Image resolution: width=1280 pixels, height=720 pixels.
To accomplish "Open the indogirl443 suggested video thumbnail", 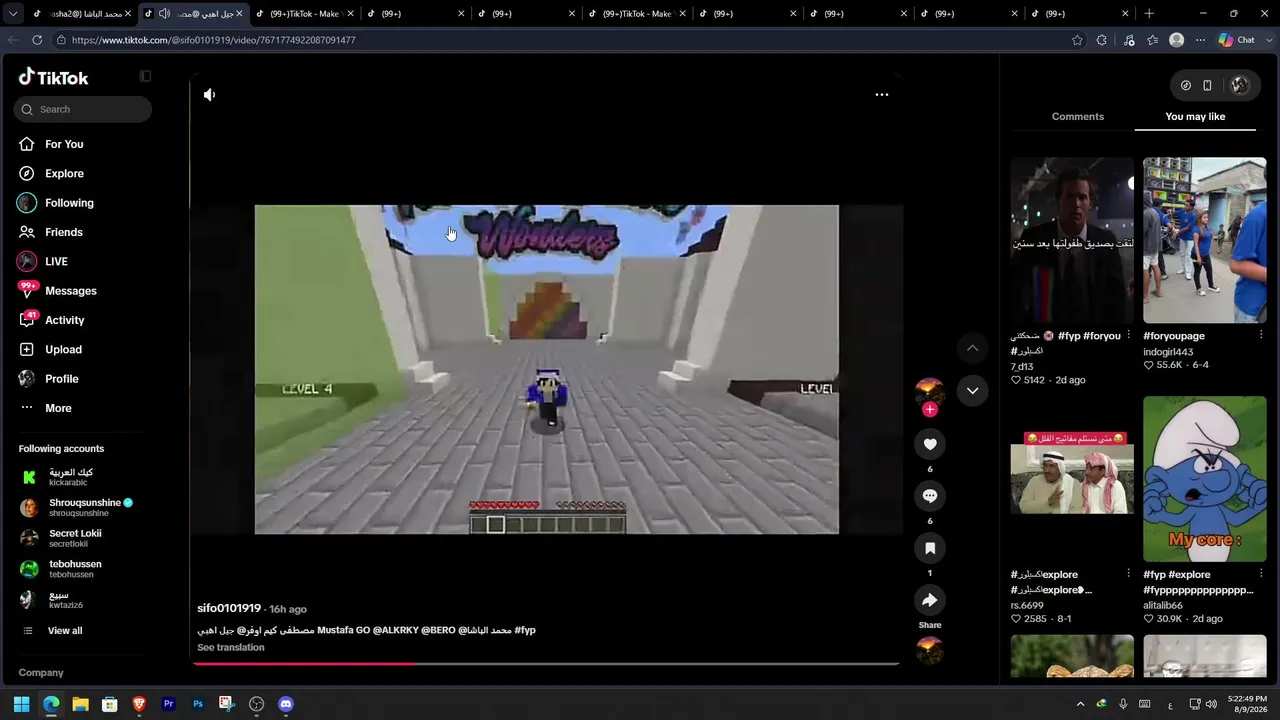I will (x=1204, y=240).
